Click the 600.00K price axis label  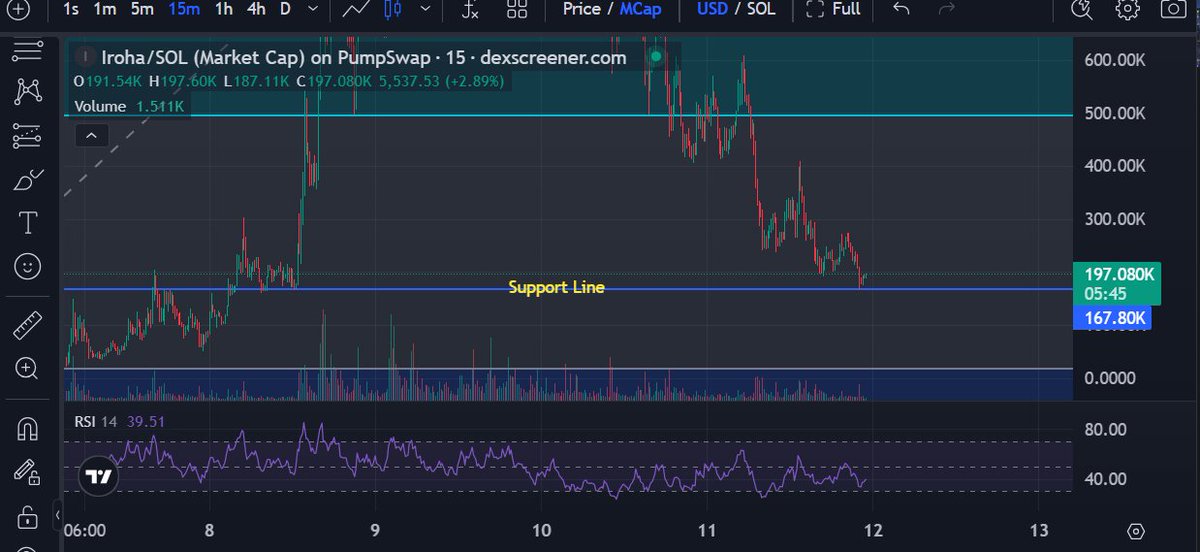point(1115,60)
